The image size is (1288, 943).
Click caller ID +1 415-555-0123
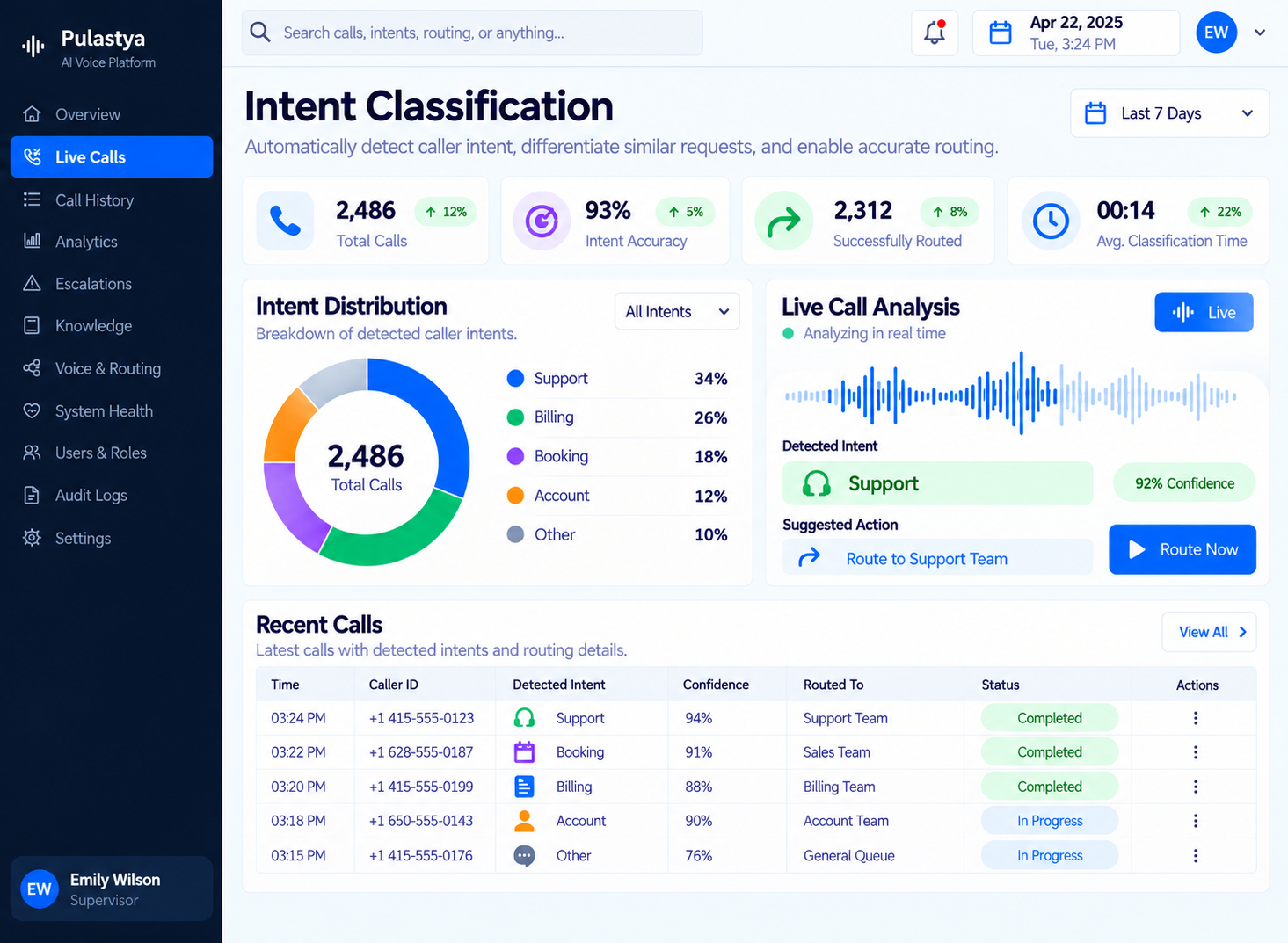click(421, 718)
